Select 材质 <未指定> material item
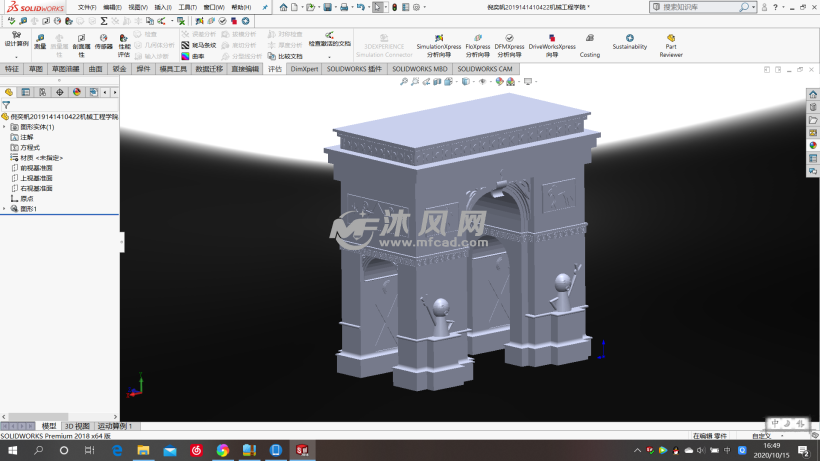Viewport: 820px width, 461px height. click(37, 157)
